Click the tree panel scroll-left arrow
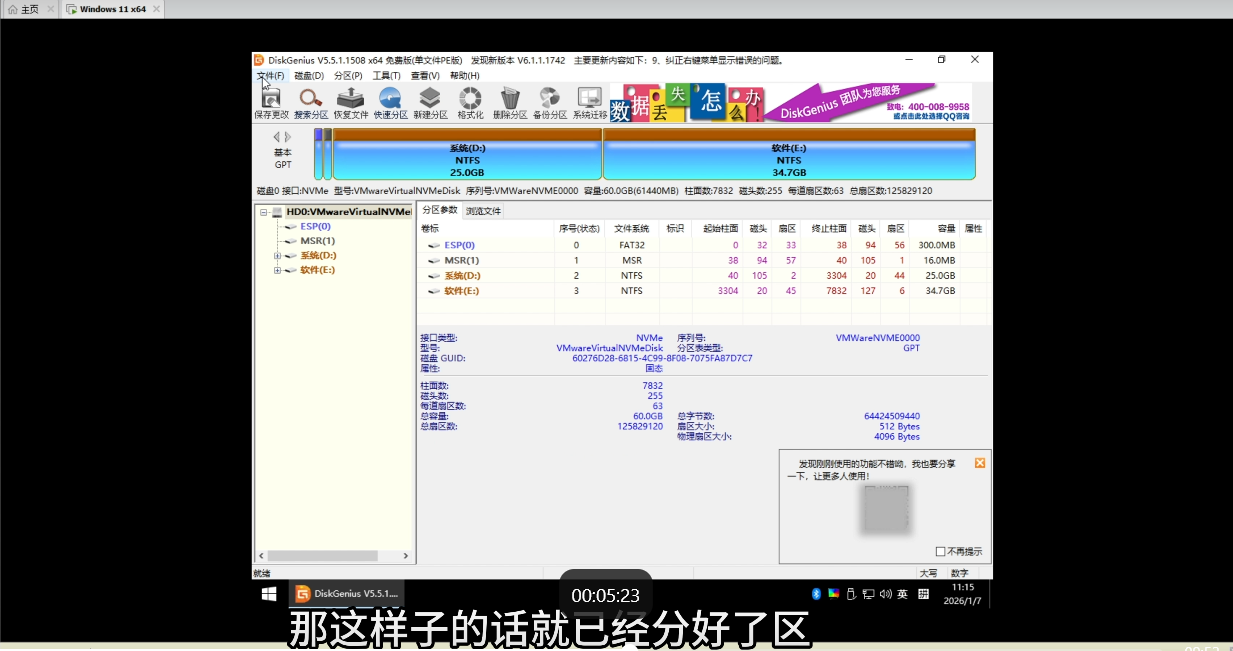1233x651 pixels. [261, 556]
